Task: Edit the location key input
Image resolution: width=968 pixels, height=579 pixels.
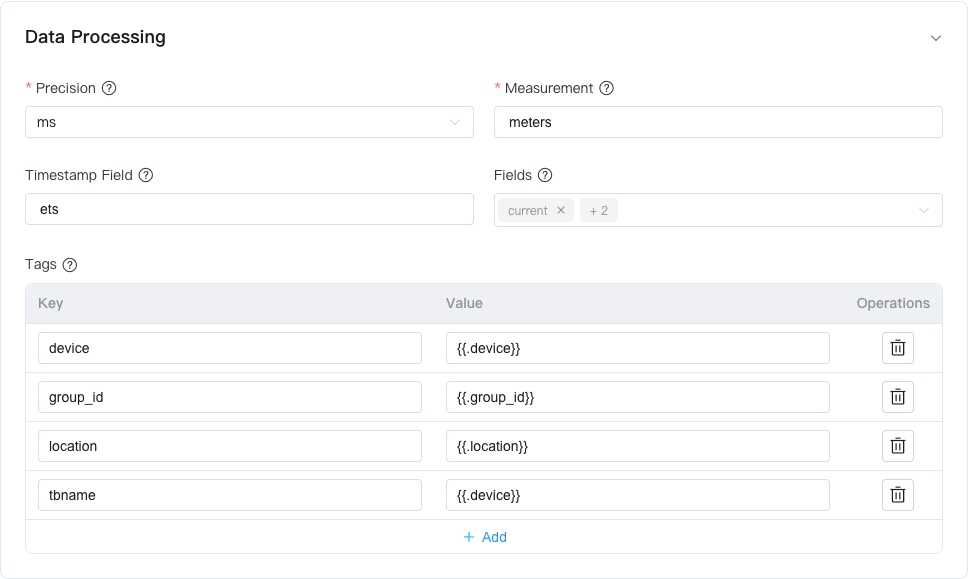Action: [x=230, y=446]
